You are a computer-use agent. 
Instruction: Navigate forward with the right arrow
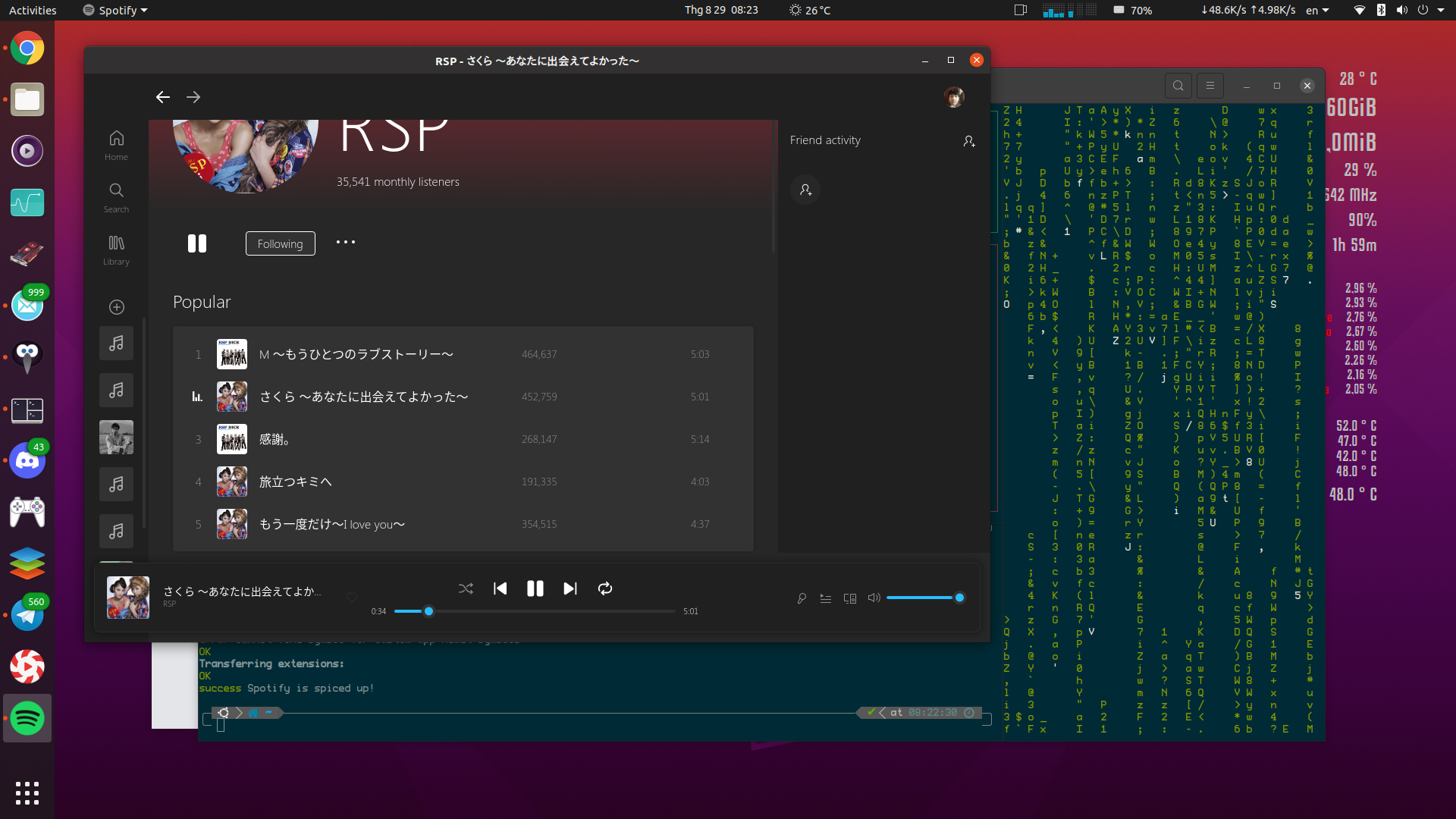[x=193, y=97]
